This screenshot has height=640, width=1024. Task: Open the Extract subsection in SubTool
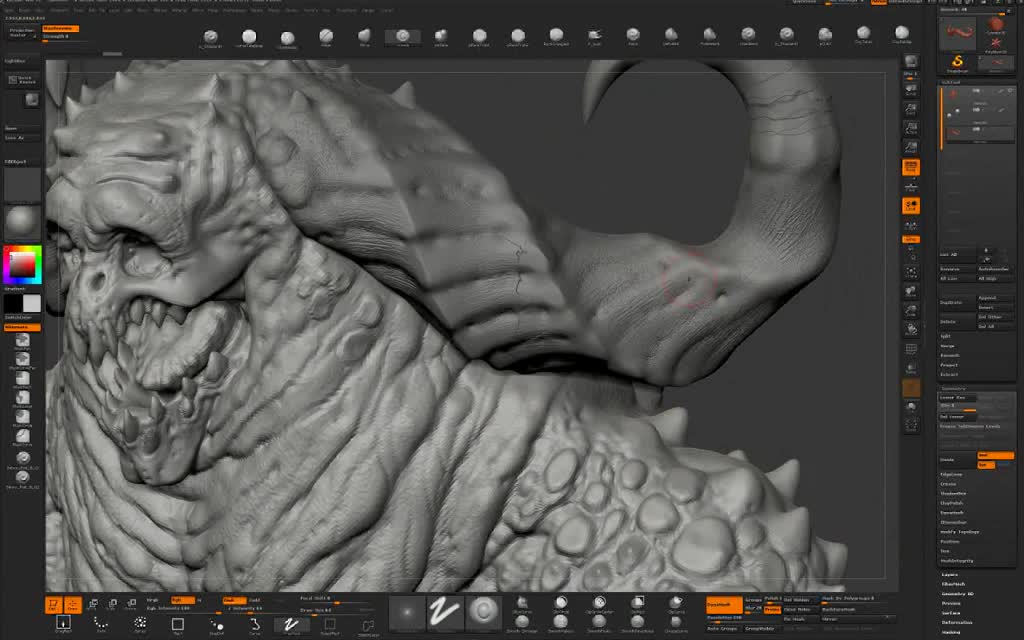949,374
